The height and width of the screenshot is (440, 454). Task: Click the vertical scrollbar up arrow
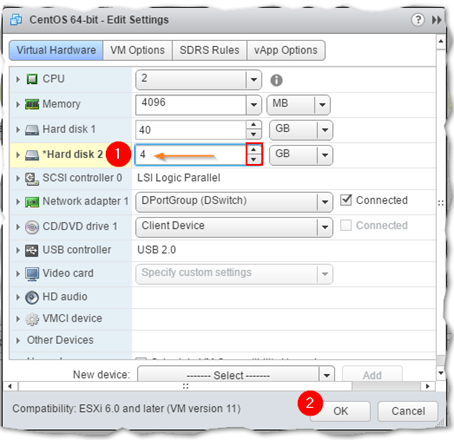441,41
